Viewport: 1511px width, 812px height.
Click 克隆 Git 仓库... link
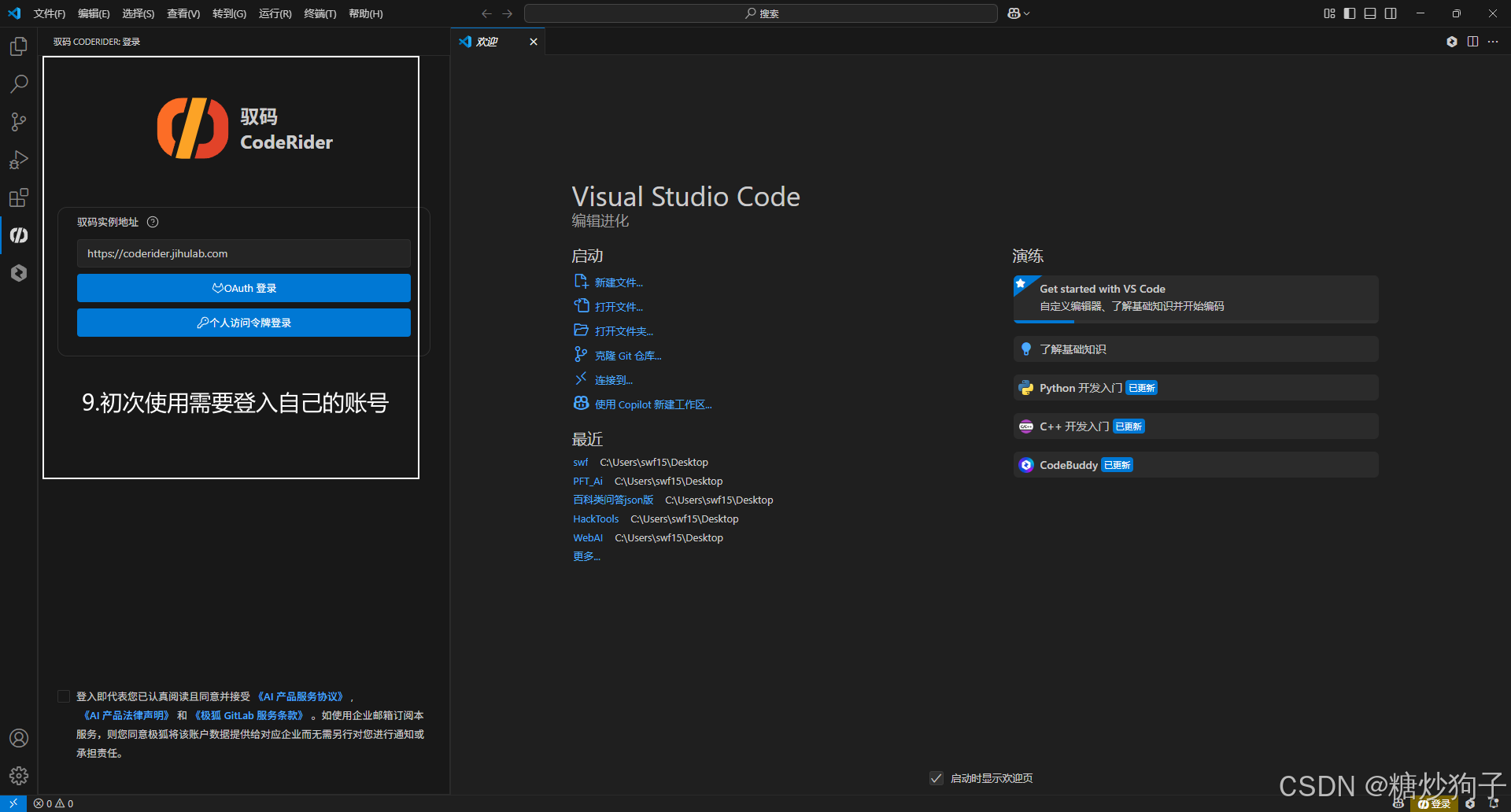628,356
